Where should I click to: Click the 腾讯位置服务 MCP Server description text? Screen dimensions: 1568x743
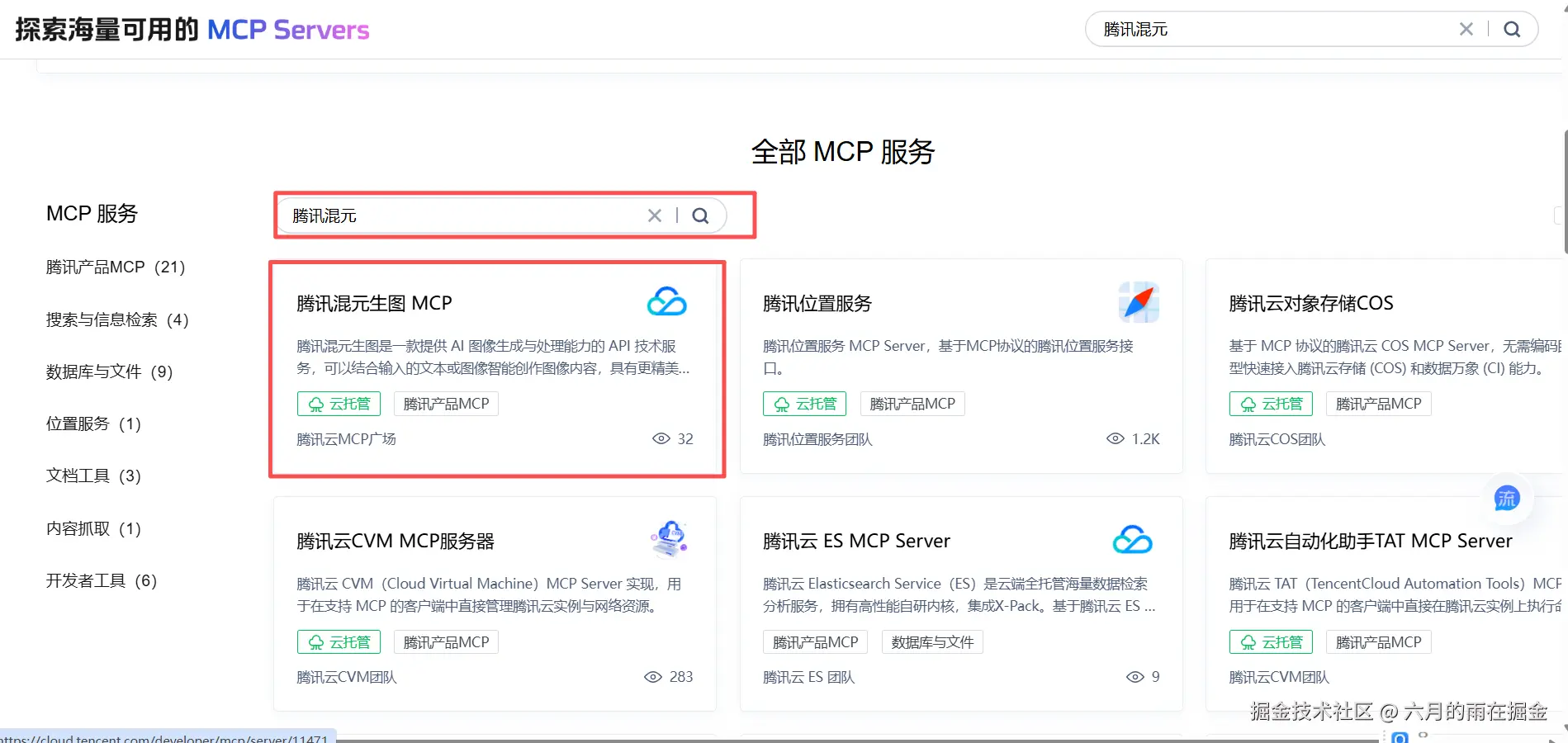coord(948,357)
